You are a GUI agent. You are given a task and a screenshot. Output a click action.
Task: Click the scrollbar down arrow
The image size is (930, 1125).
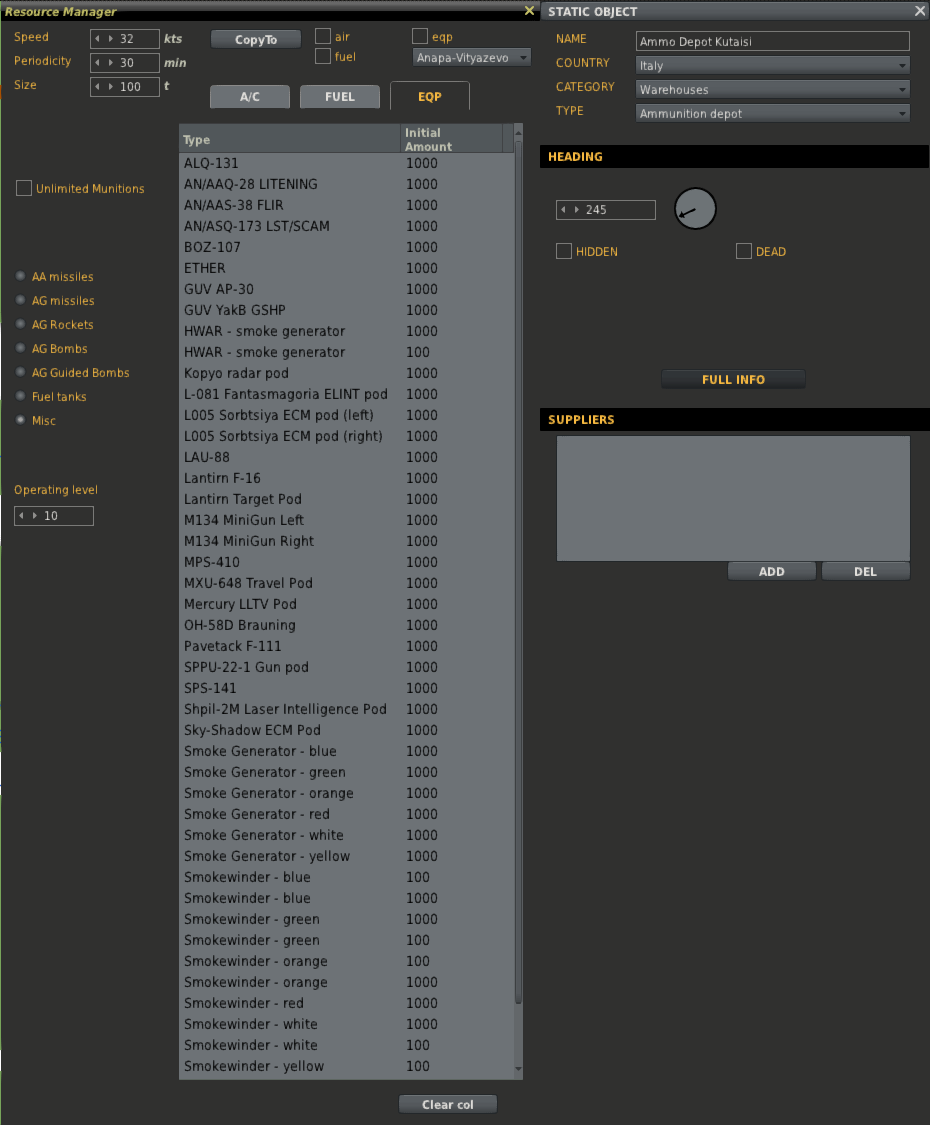point(518,1069)
